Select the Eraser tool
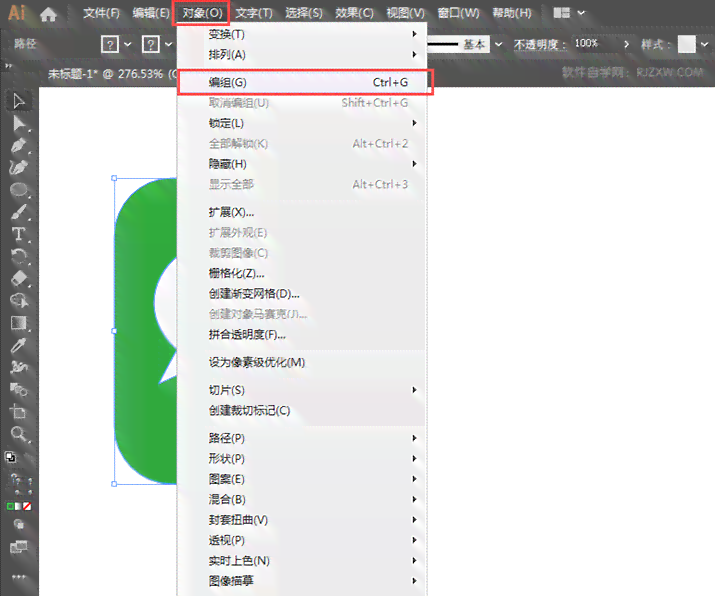This screenshot has width=715, height=596. 18,279
